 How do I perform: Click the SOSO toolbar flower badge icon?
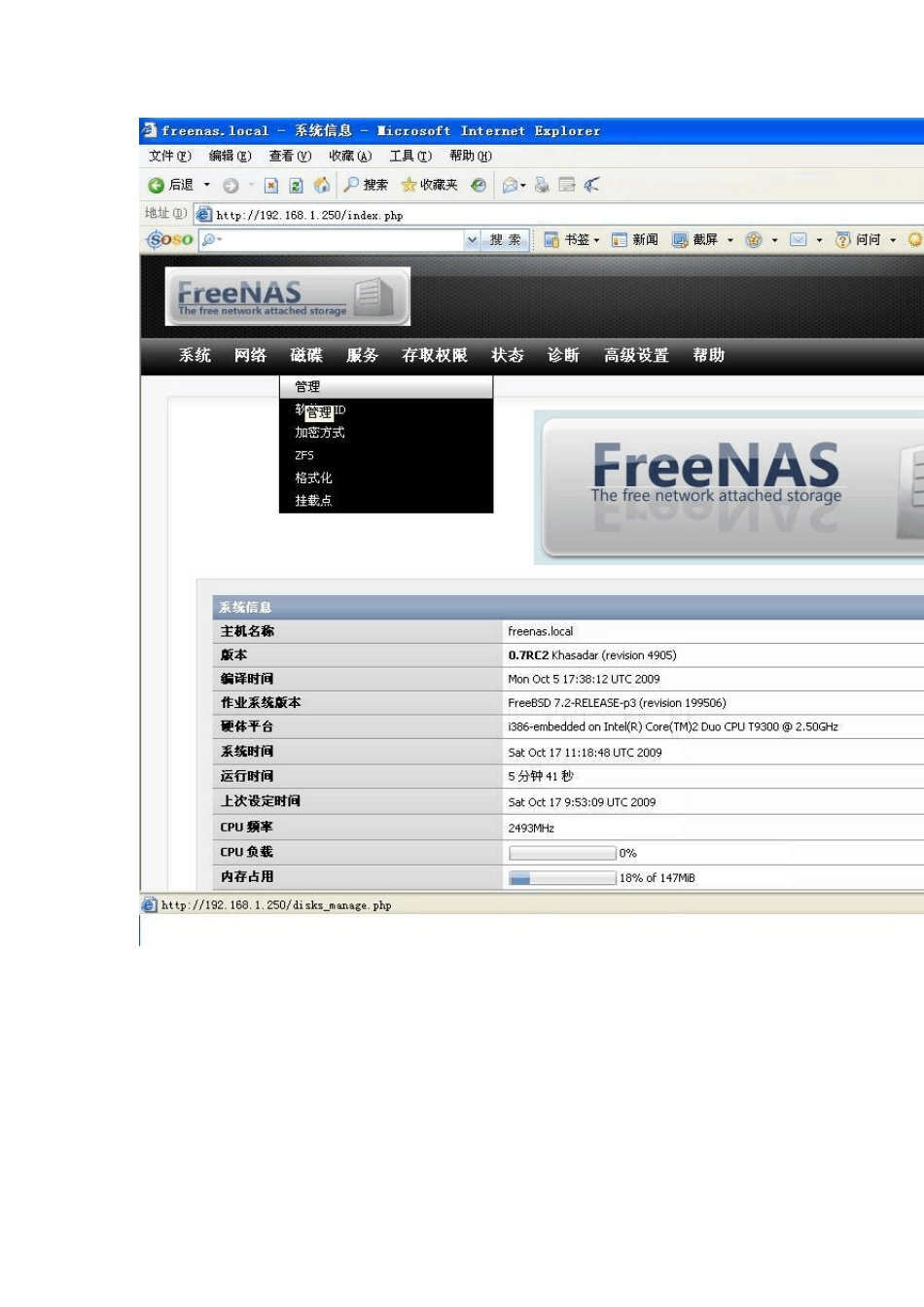[x=754, y=239]
